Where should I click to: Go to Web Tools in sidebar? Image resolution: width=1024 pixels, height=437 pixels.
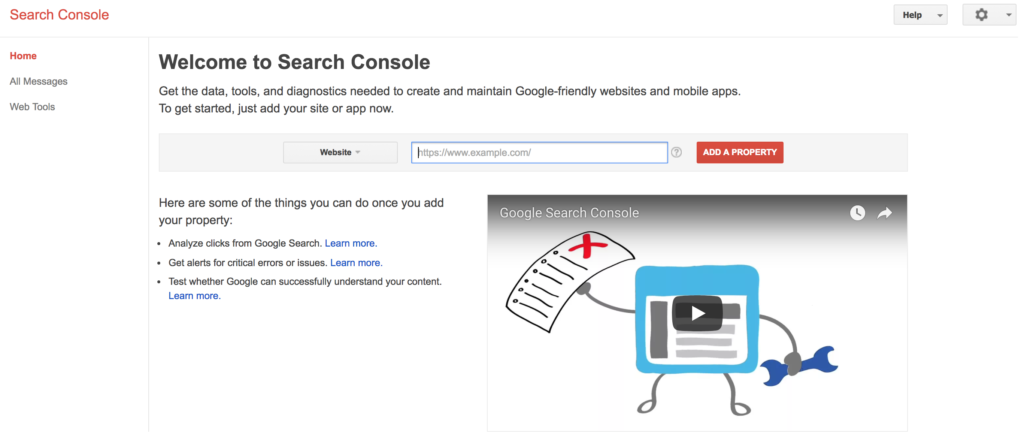[x=32, y=107]
